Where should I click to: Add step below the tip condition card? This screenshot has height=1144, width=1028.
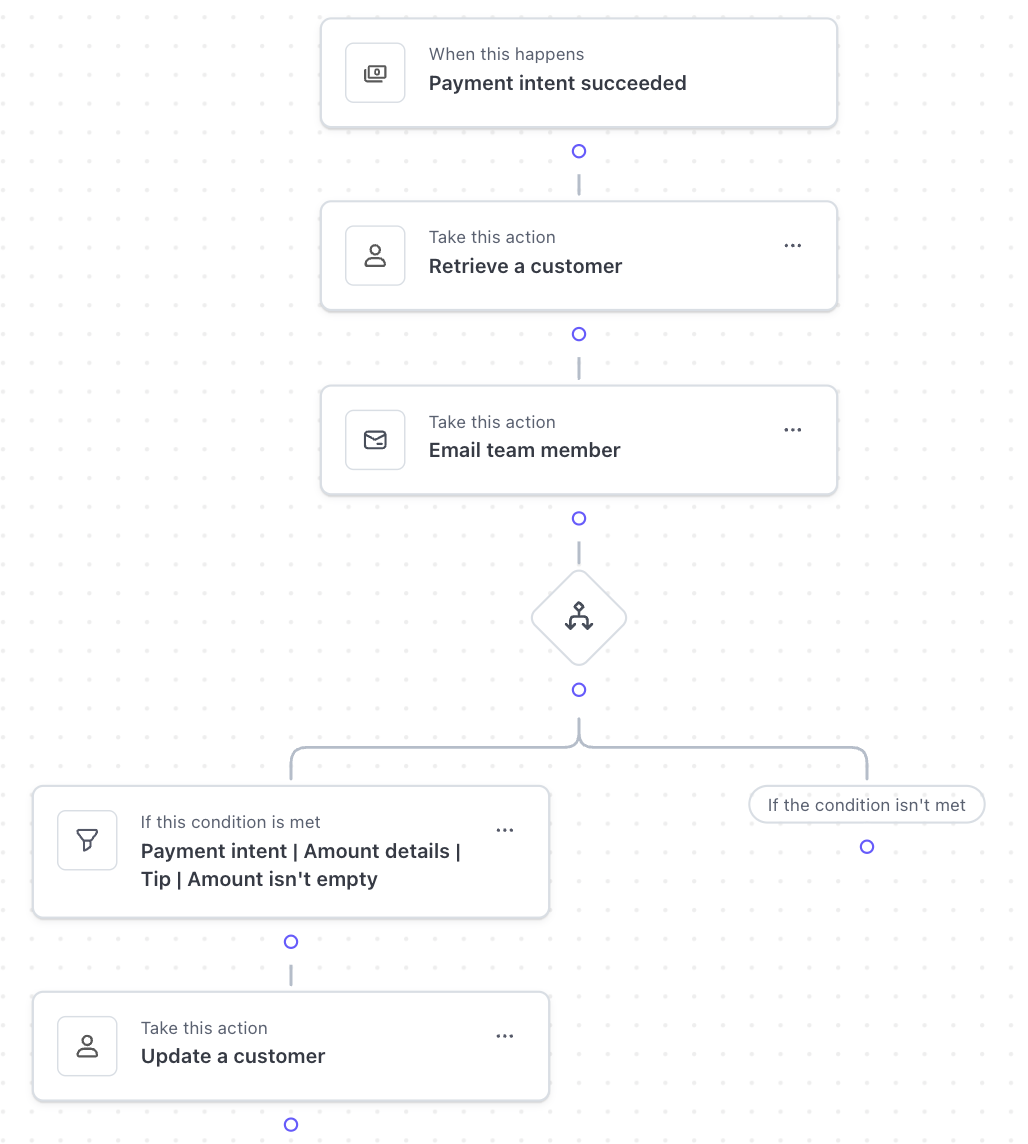coord(291,942)
